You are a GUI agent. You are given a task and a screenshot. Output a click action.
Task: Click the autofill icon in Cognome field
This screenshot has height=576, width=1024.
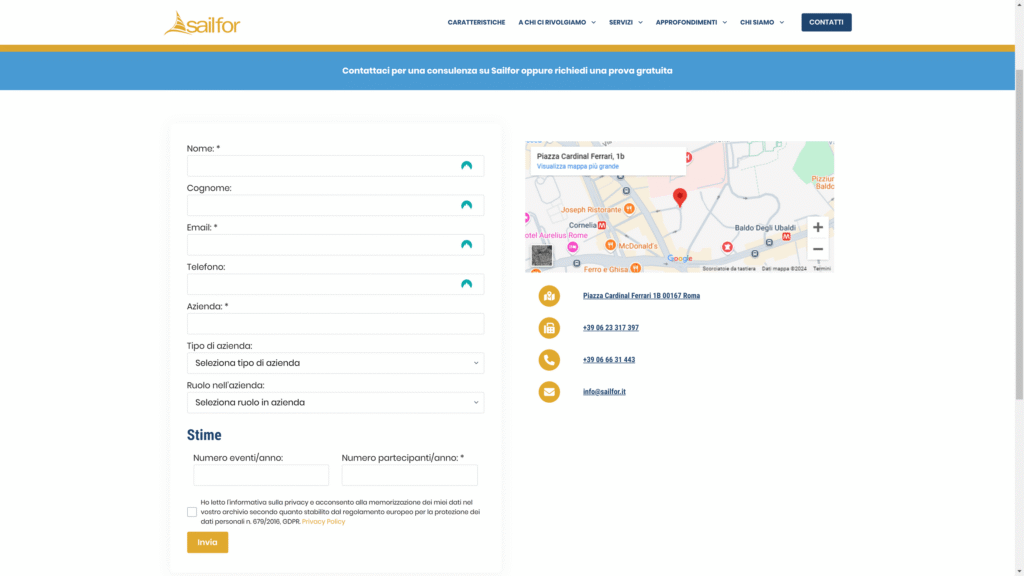[466, 205]
